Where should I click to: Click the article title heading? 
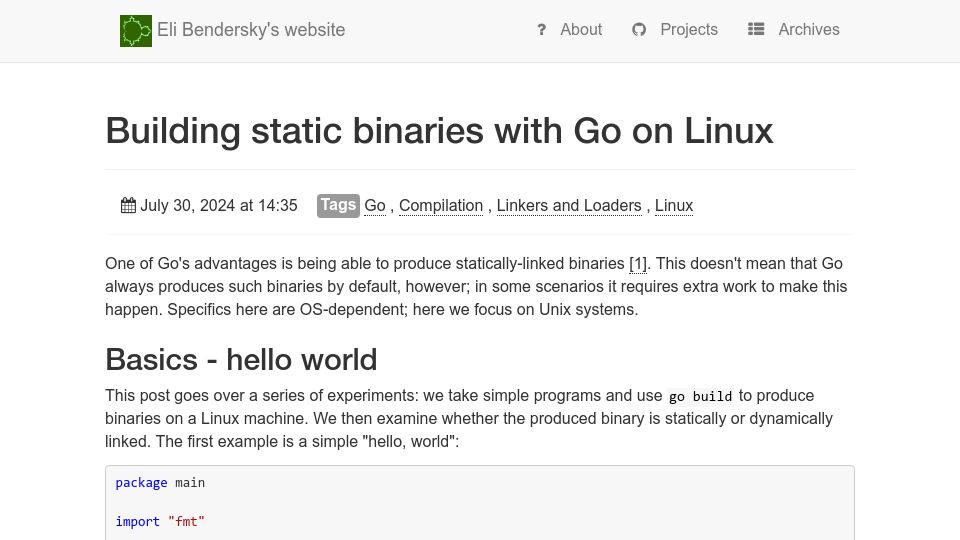click(439, 130)
